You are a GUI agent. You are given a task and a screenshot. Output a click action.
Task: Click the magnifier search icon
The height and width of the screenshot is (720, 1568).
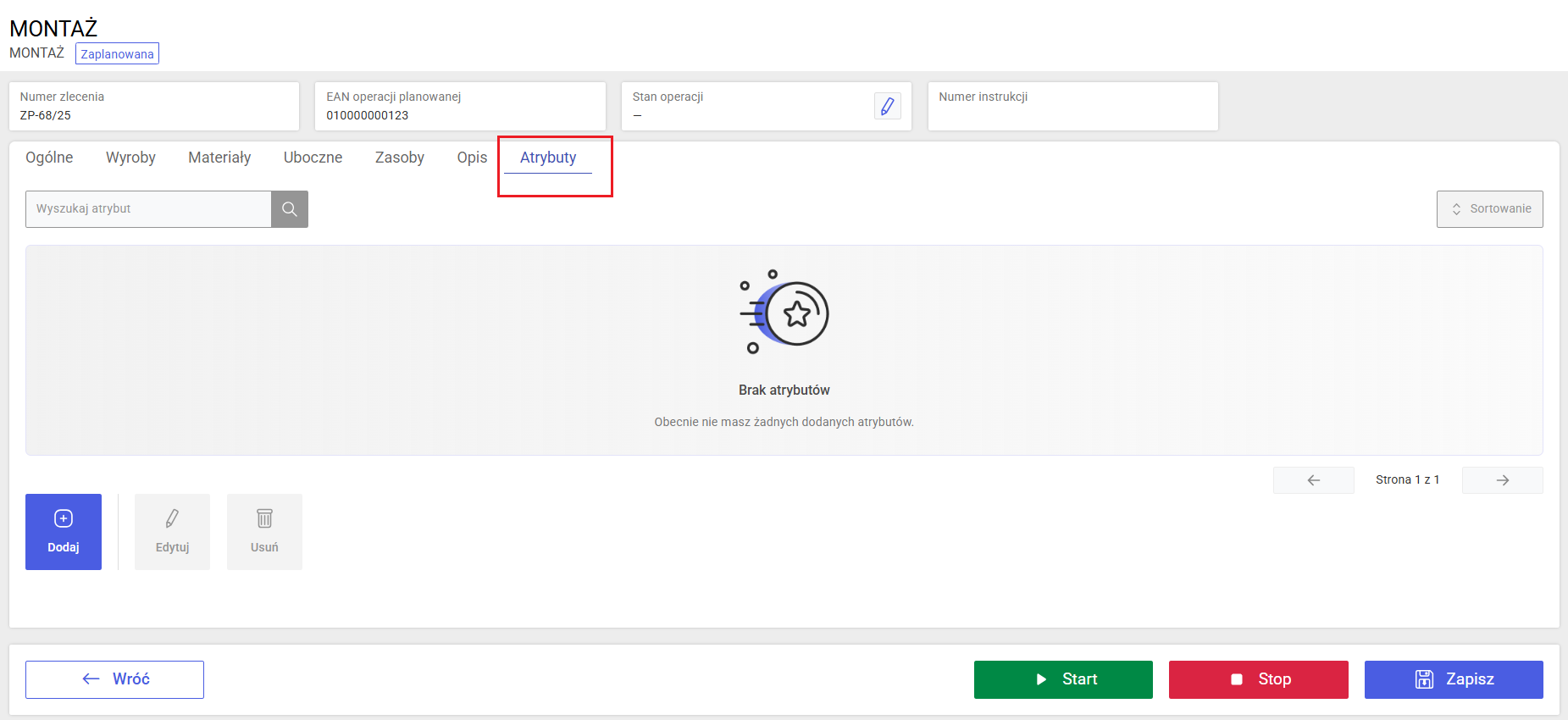point(290,209)
